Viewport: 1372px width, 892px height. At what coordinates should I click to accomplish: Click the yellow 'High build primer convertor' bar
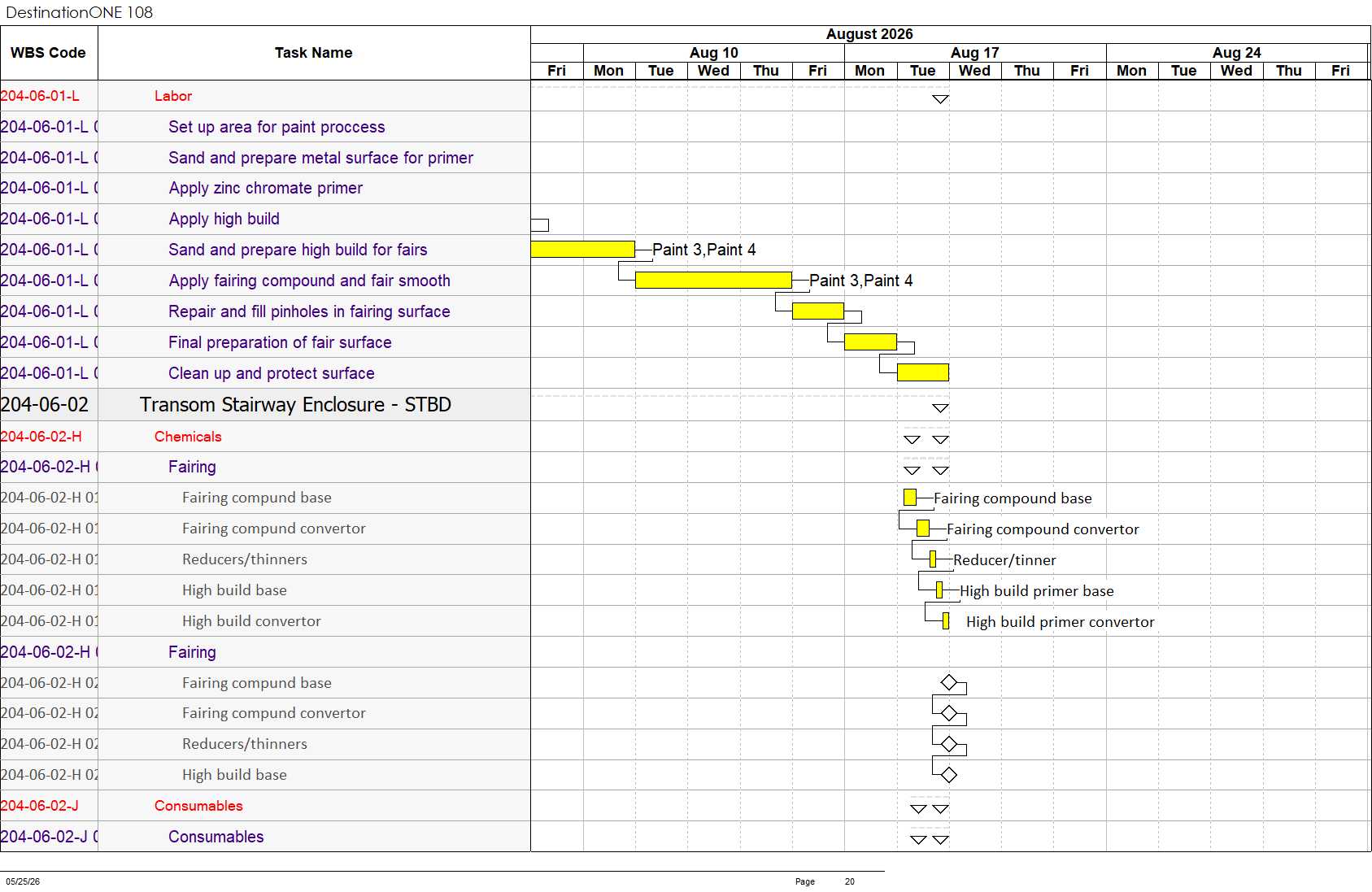(946, 620)
